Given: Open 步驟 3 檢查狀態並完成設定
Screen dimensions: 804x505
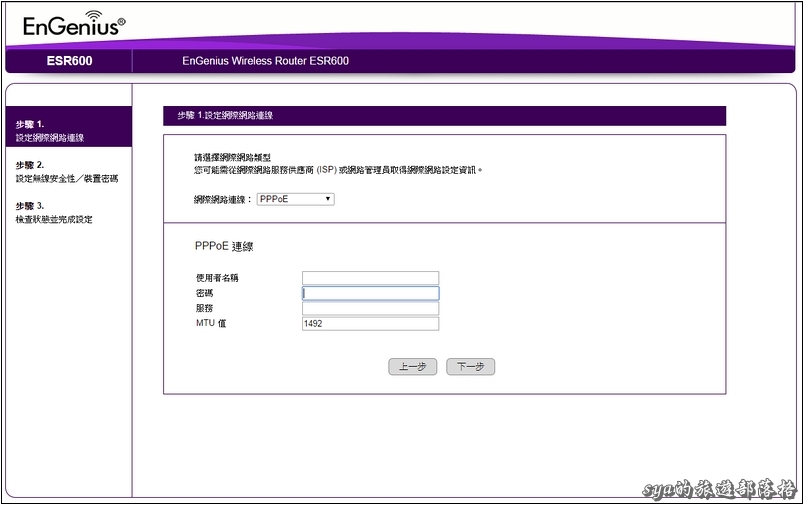Looking at the screenshot, I should [x=54, y=213].
